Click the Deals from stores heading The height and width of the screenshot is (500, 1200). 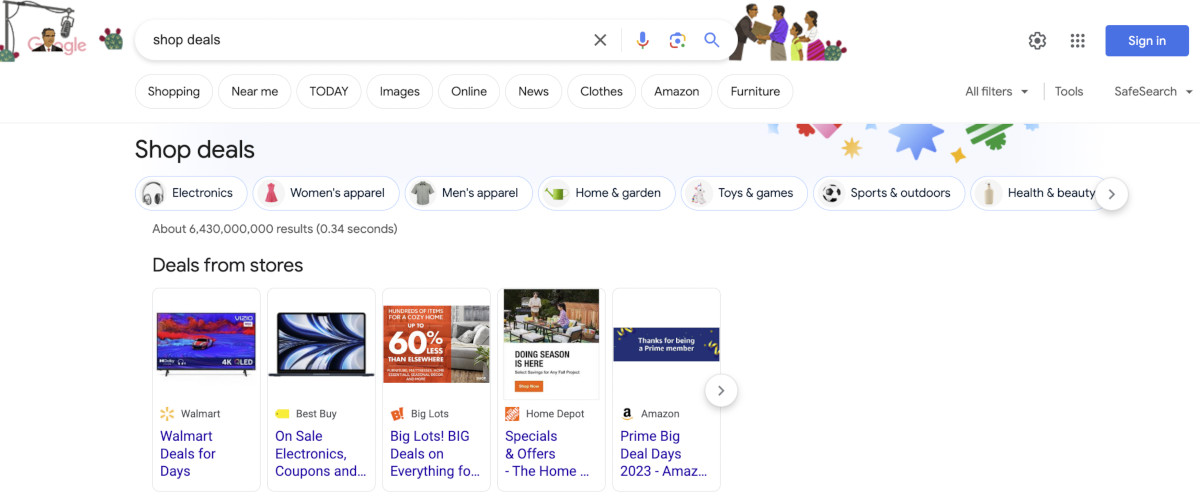228,265
